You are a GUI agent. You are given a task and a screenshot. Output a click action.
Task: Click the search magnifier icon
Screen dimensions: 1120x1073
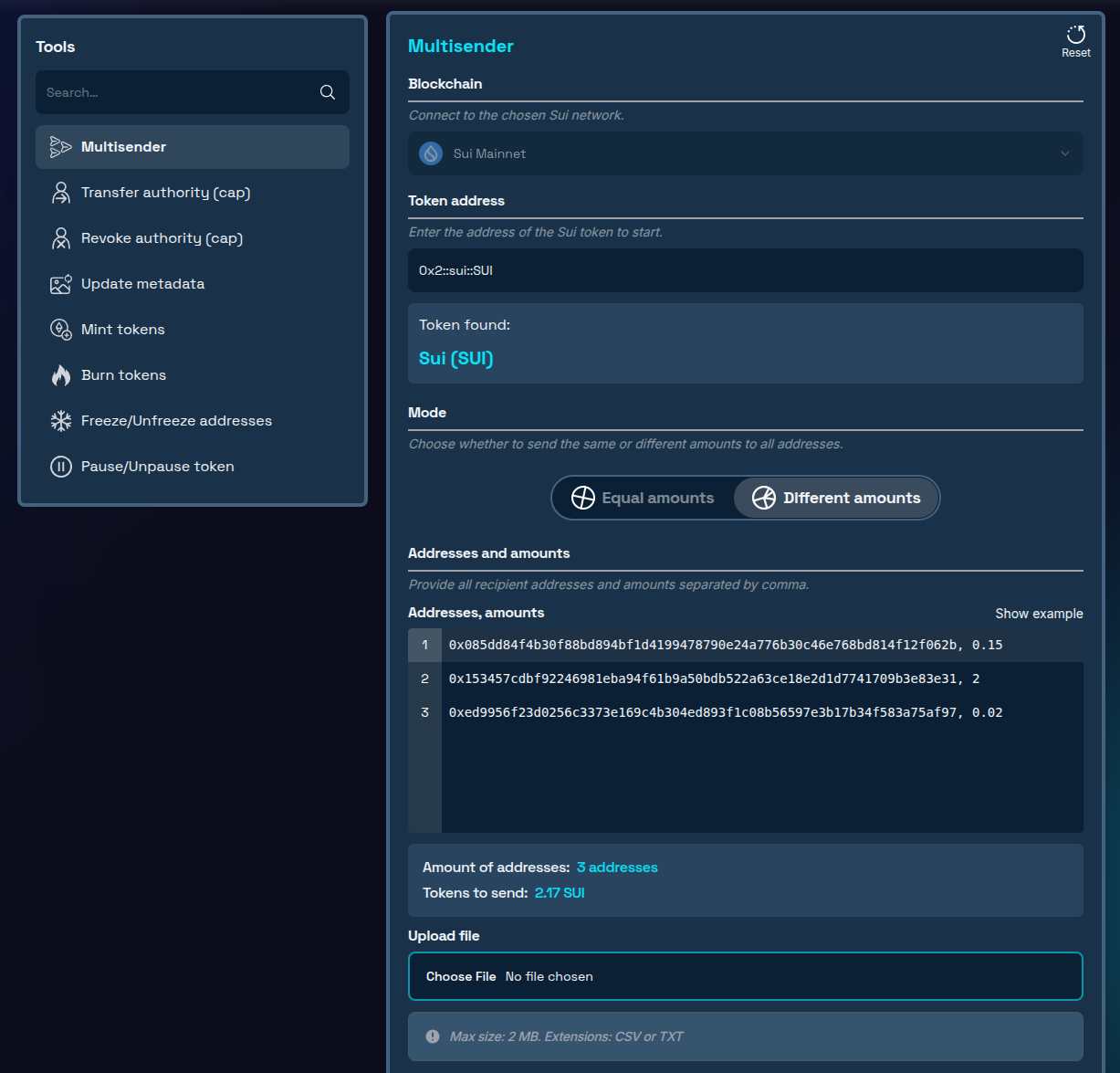coord(328,92)
